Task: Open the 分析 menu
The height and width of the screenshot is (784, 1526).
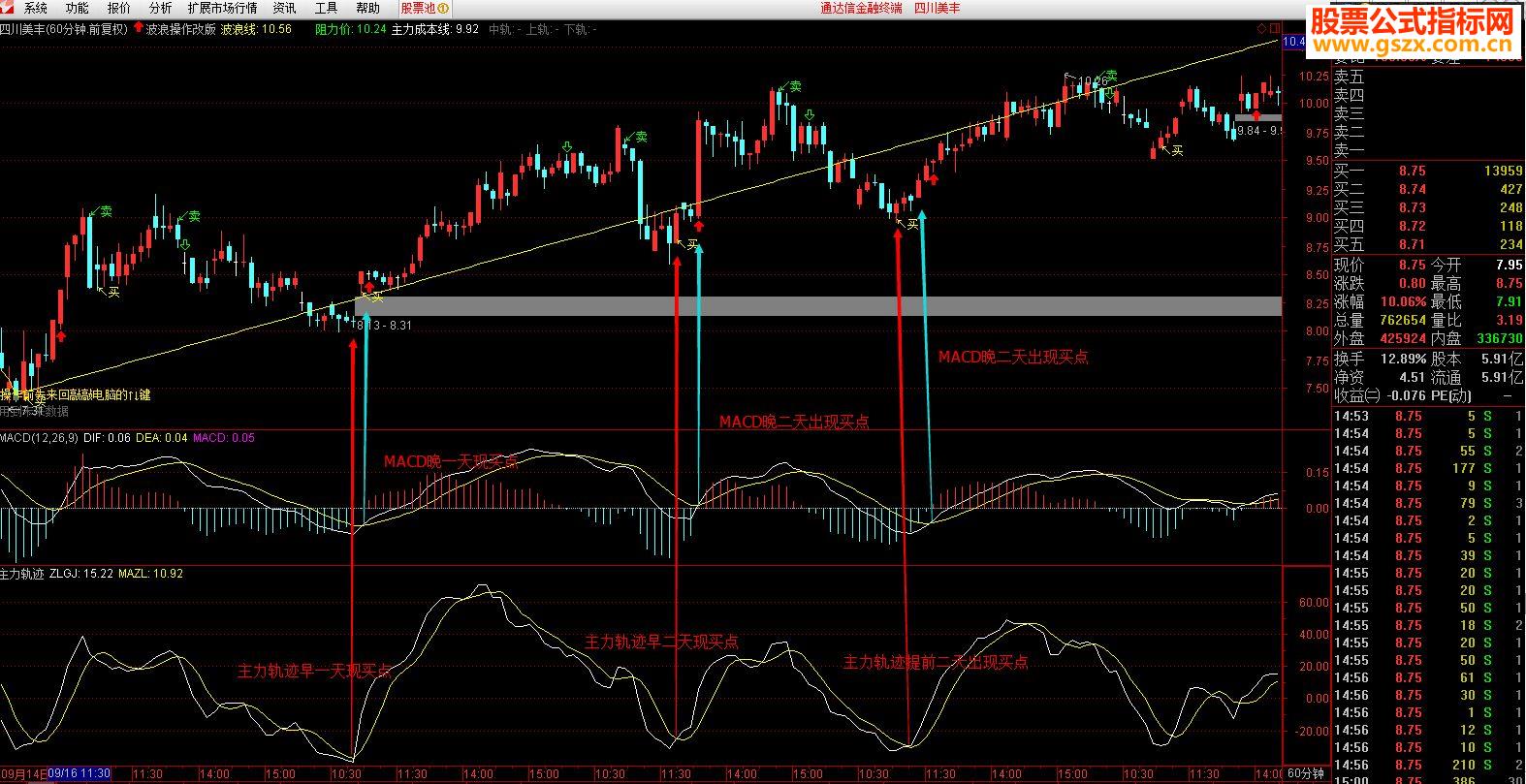Action: coord(160,8)
